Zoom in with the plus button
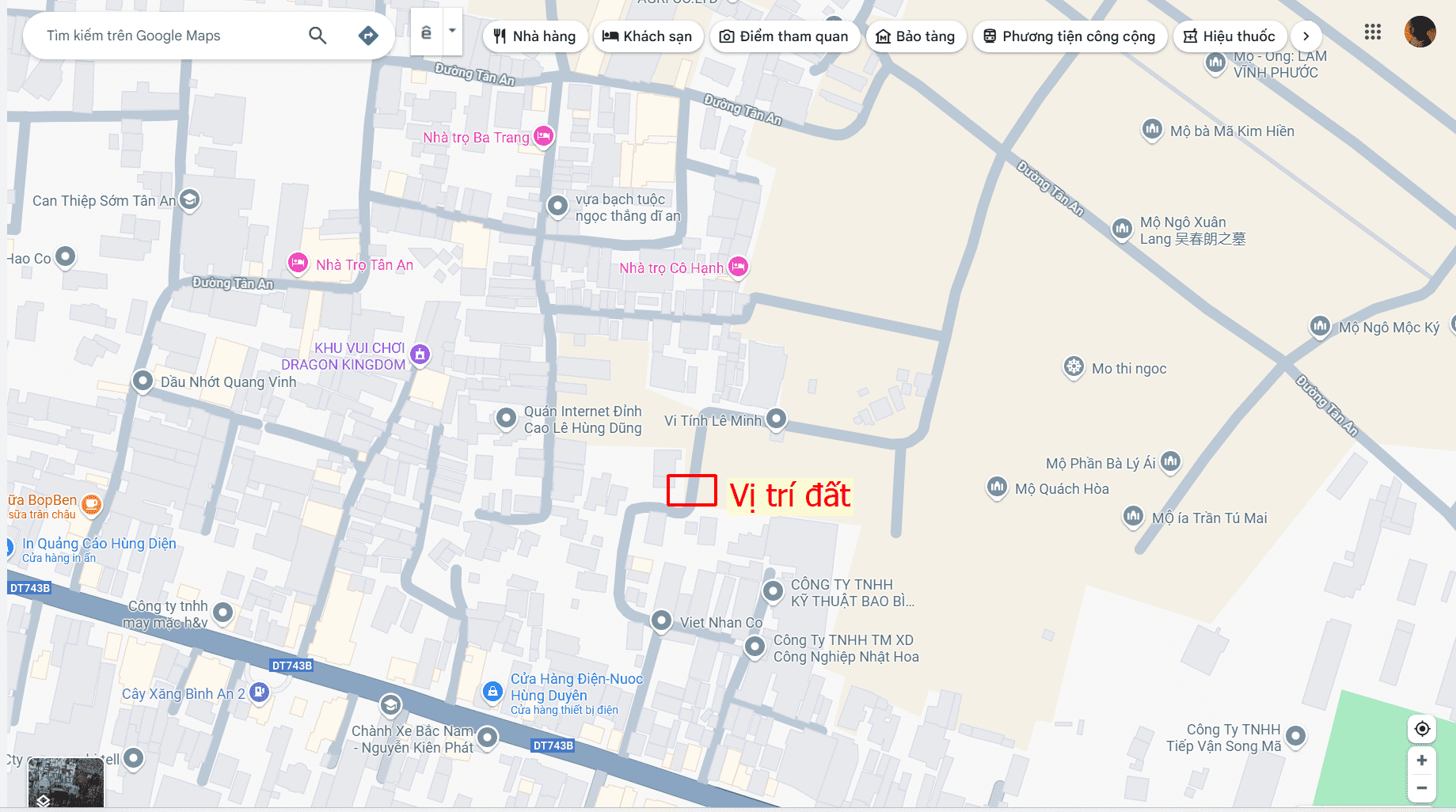The width and height of the screenshot is (1456, 812). 1422,761
